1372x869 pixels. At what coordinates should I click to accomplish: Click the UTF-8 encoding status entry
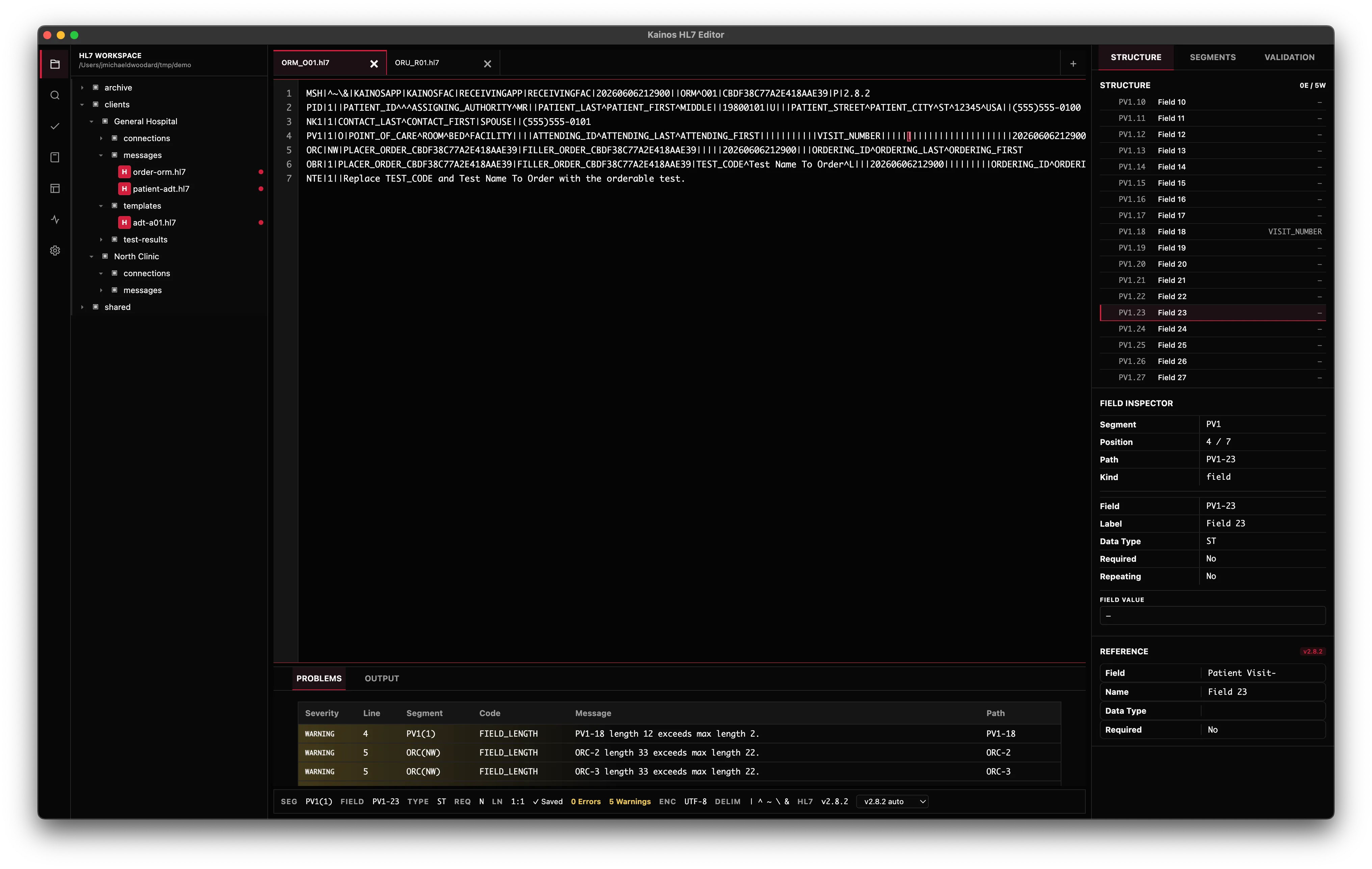pyautogui.click(x=695, y=801)
